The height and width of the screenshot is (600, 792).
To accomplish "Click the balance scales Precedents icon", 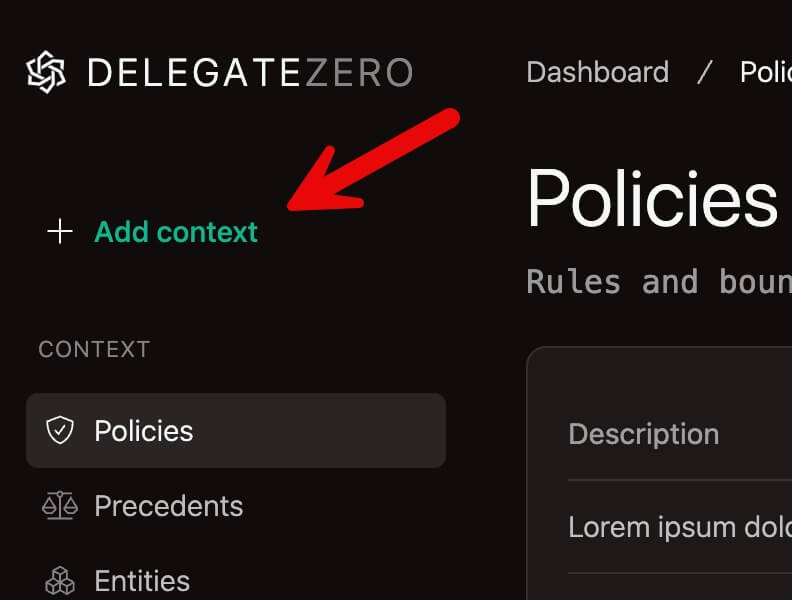I will pyautogui.click(x=60, y=506).
